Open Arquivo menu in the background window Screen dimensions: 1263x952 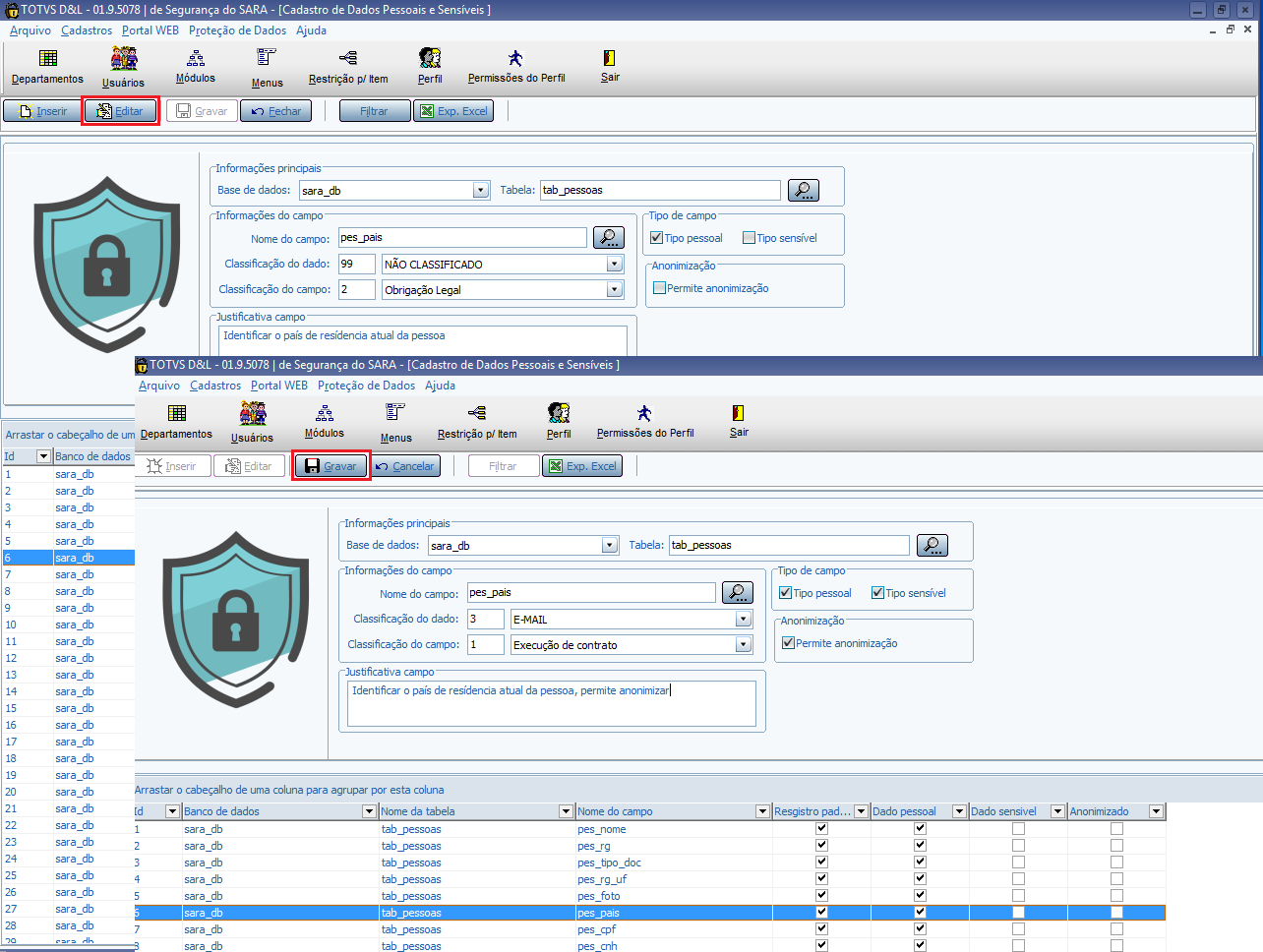30,30
